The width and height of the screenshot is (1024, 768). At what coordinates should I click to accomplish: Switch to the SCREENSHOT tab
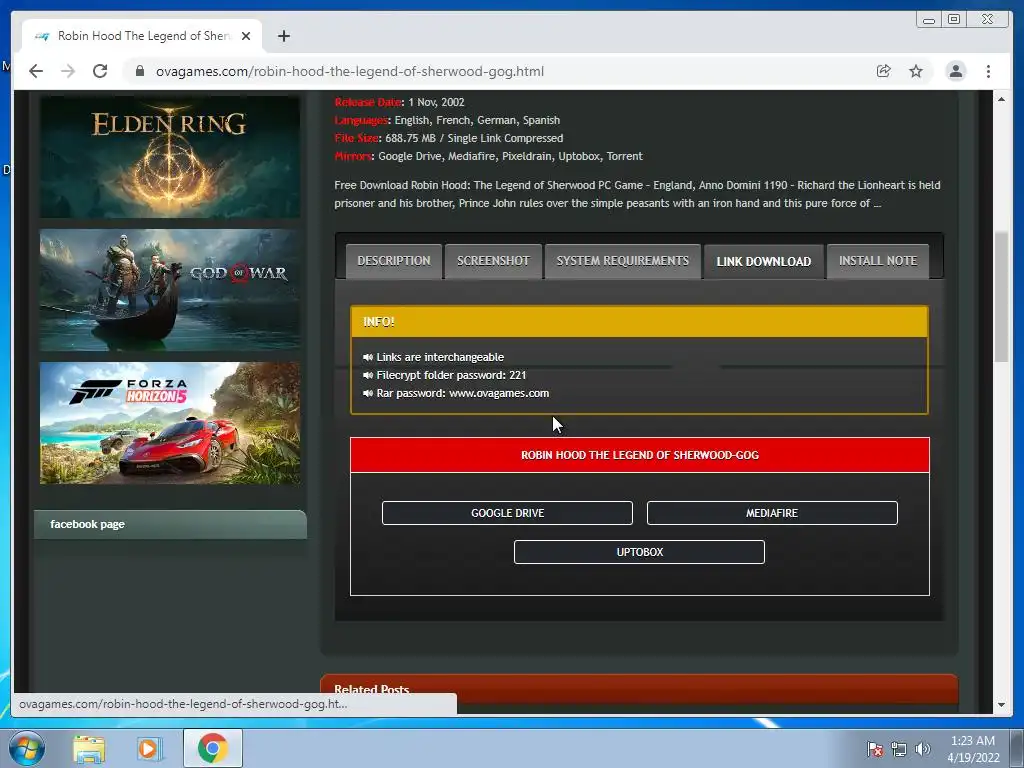coord(493,261)
